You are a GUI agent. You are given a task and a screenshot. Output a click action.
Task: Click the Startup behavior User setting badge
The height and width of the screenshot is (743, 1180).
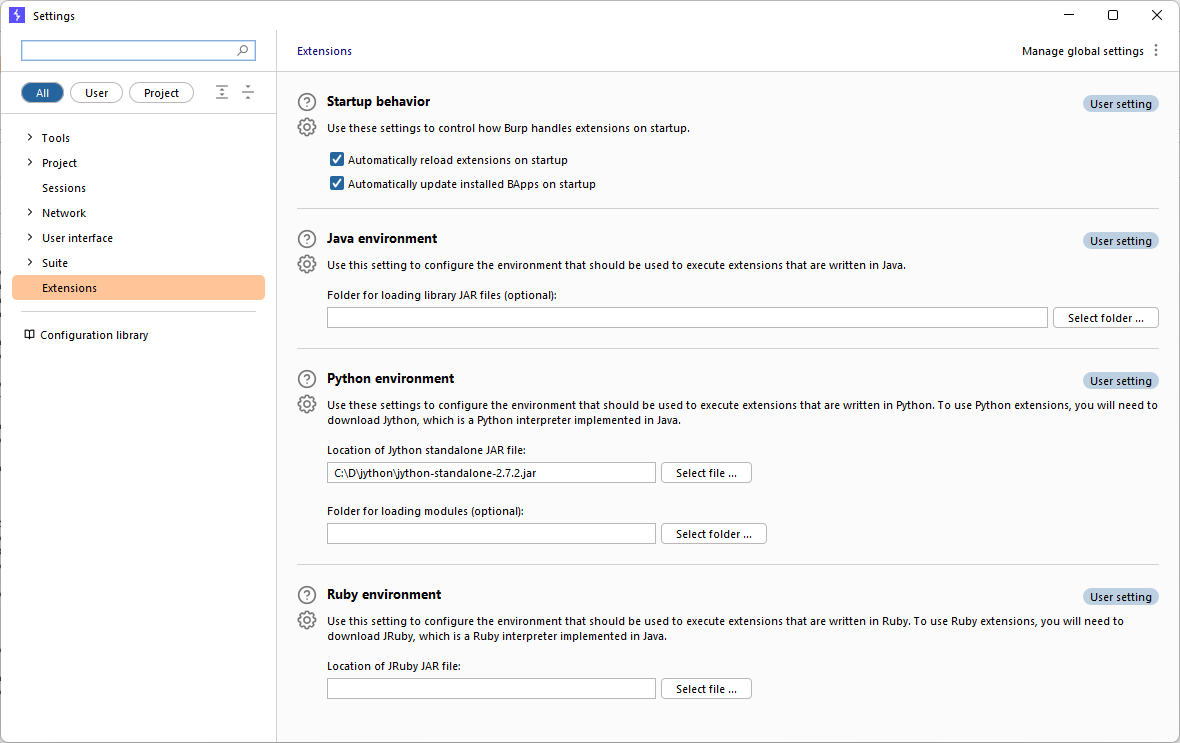coord(1121,104)
